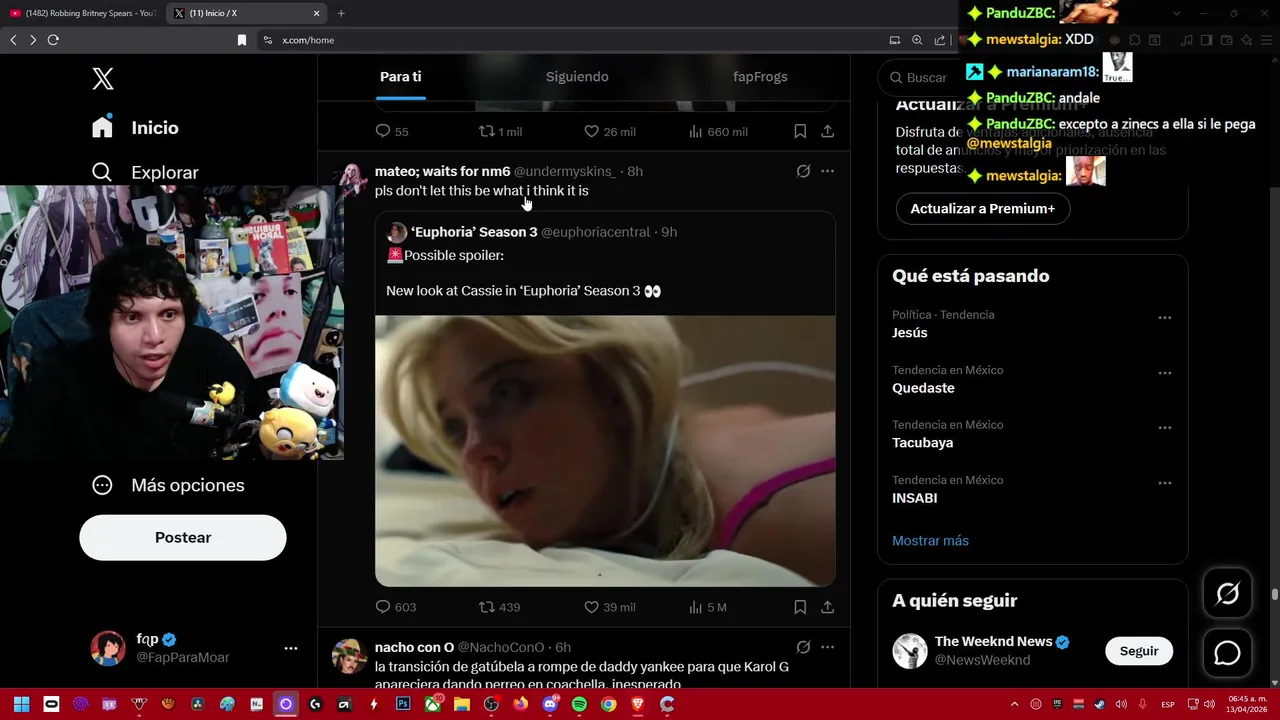Click the mateo profile avatar

(351, 178)
